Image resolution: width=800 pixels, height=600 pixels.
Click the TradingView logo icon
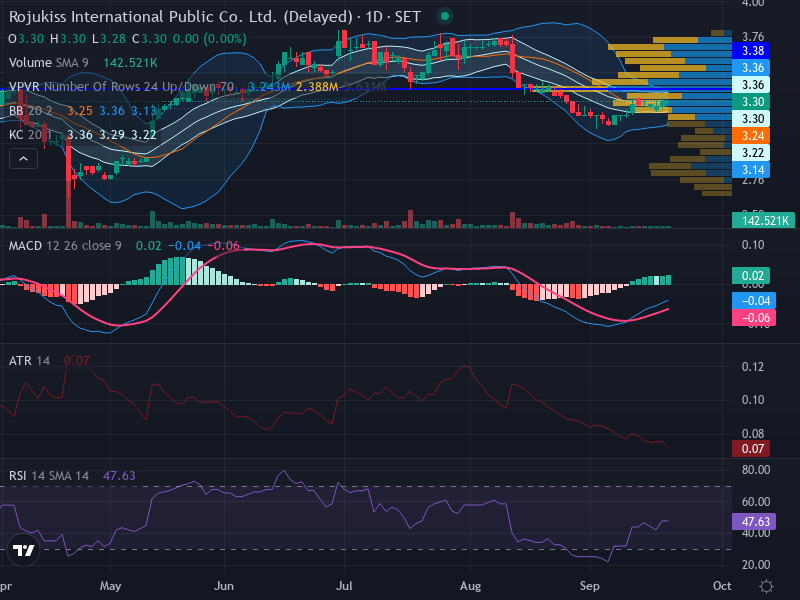pyautogui.click(x=23, y=550)
